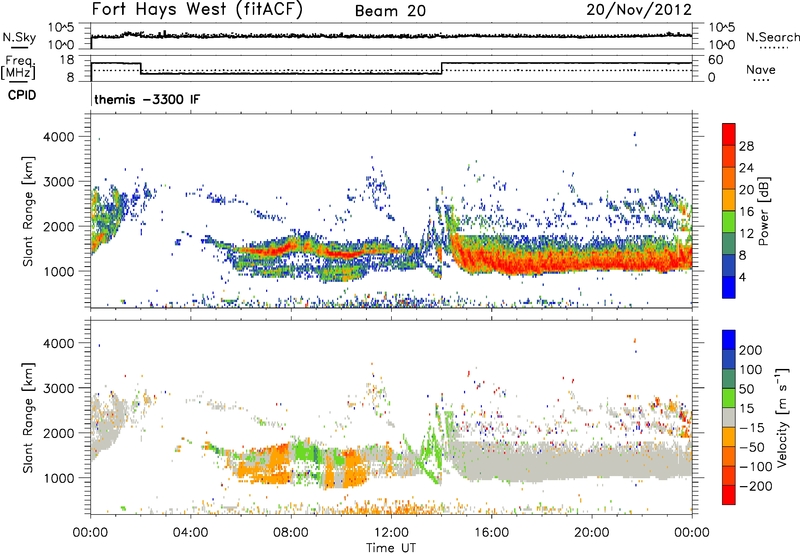The width and height of the screenshot is (800, 554).
Task: Click 'Slant Range [km]' label of velocity plot
Action: [x=28, y=417]
